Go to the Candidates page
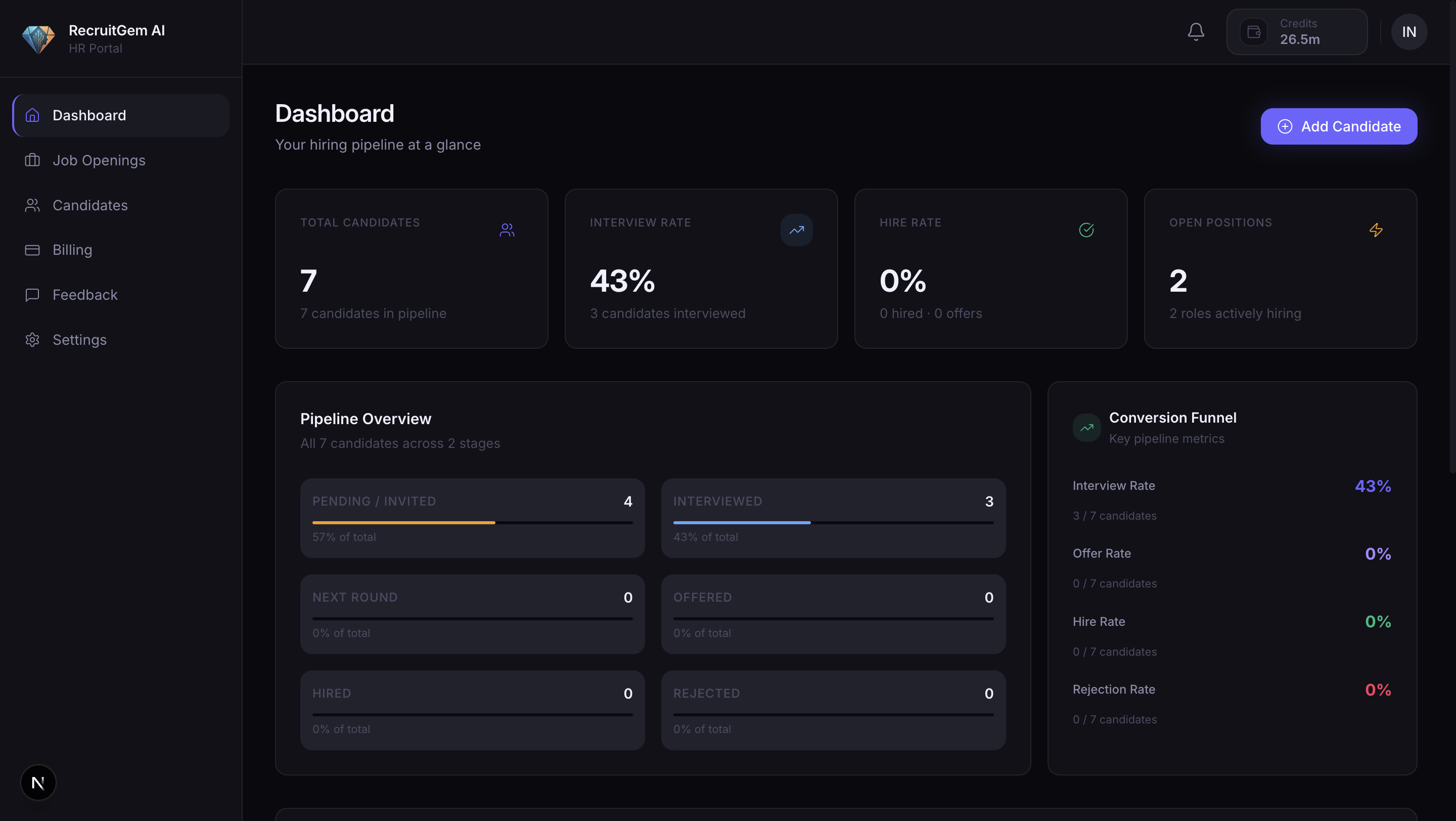This screenshot has width=1456, height=821. click(x=90, y=205)
